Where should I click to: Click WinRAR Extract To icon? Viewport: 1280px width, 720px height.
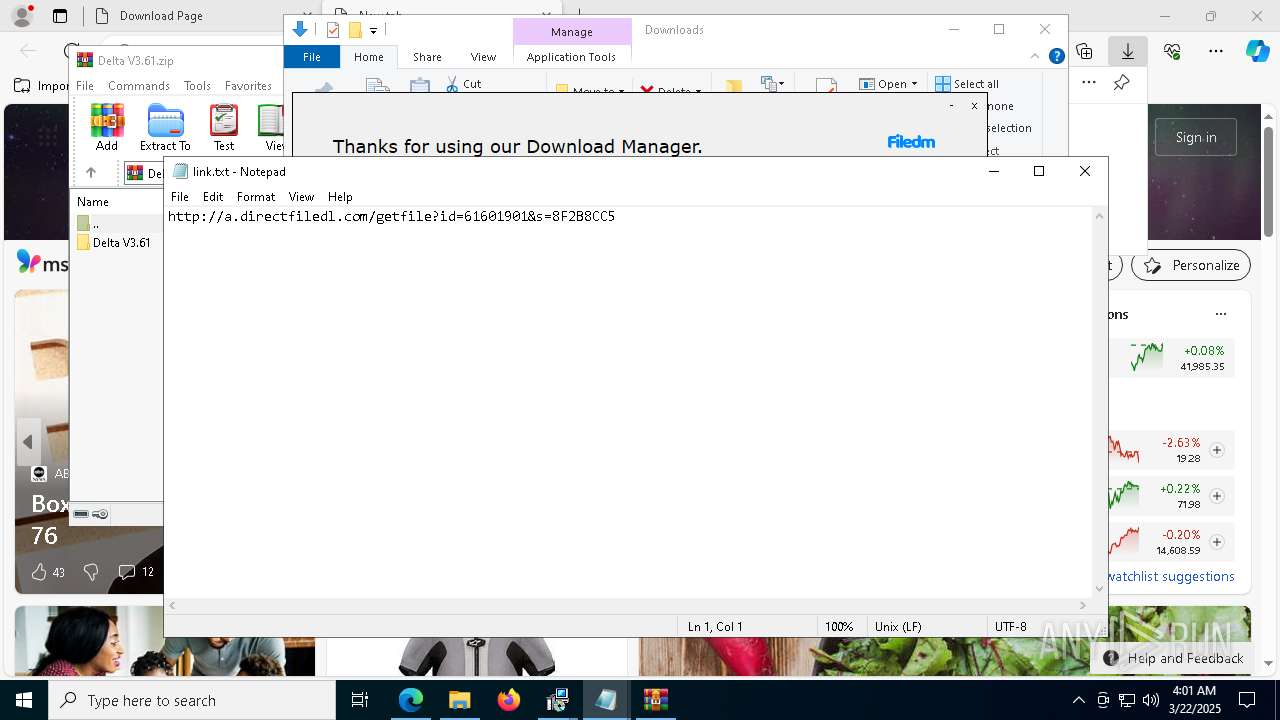click(x=165, y=127)
